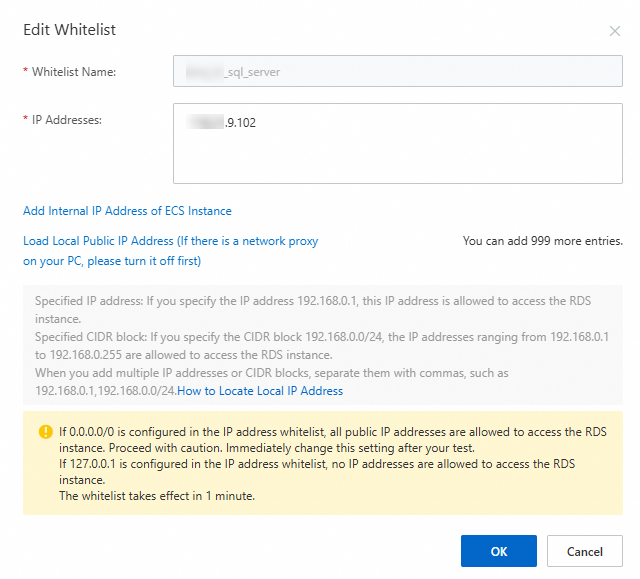Click the red asterisk beside IP Addresses
The height and width of the screenshot is (579, 640).
(25, 120)
